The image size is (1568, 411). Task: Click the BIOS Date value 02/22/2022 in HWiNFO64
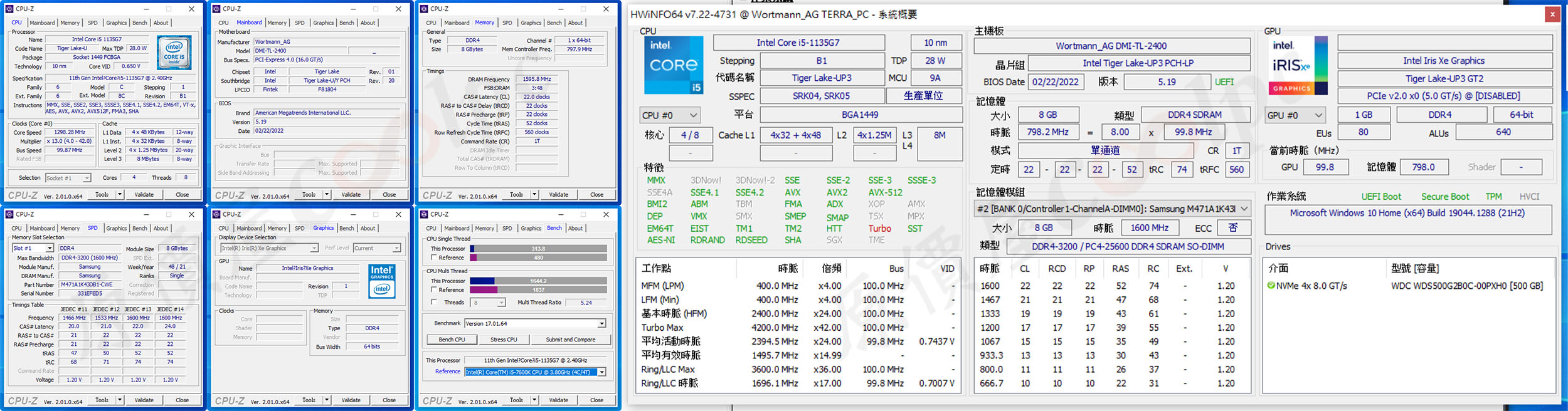tap(1056, 82)
